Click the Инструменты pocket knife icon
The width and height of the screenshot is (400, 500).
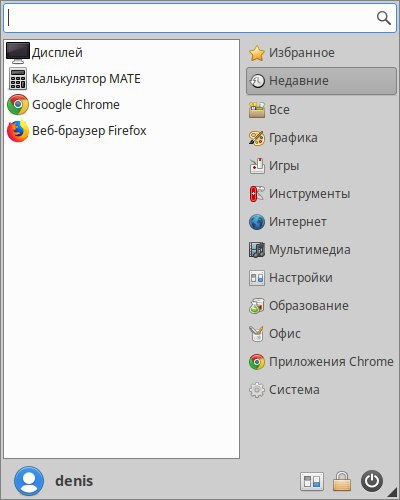pyautogui.click(x=257, y=194)
